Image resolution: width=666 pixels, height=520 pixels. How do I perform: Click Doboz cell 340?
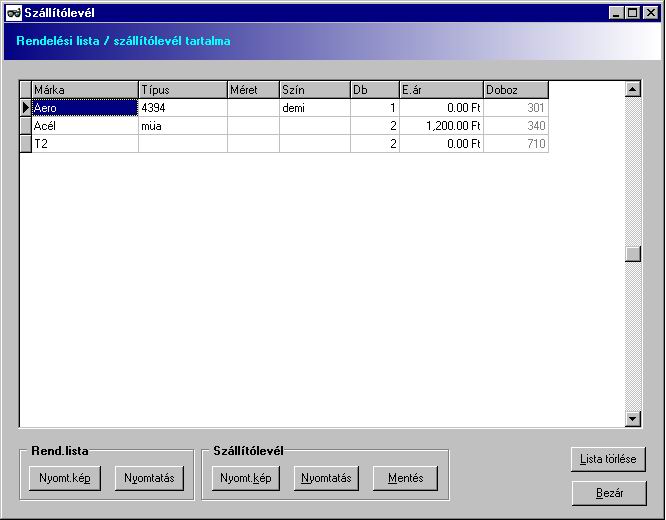[516, 126]
